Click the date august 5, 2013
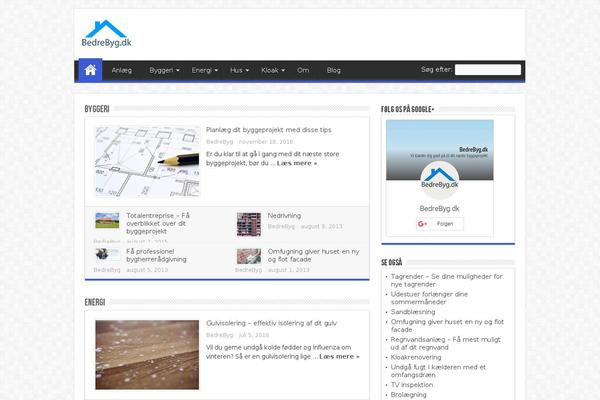The height and width of the screenshot is (400, 600). (x=147, y=270)
